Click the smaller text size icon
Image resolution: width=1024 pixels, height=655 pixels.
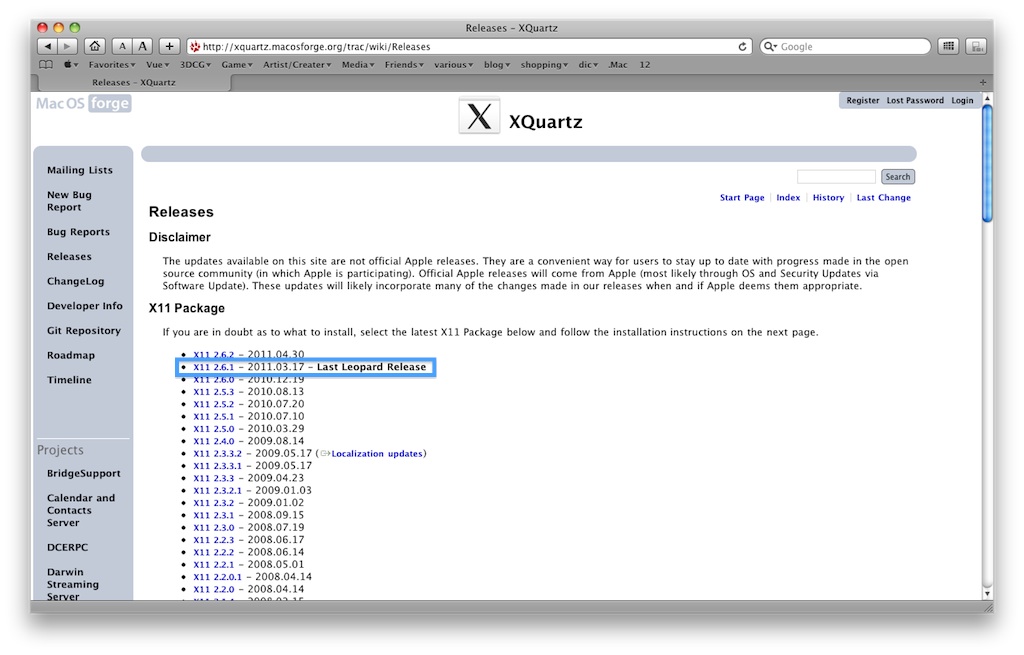tap(122, 45)
